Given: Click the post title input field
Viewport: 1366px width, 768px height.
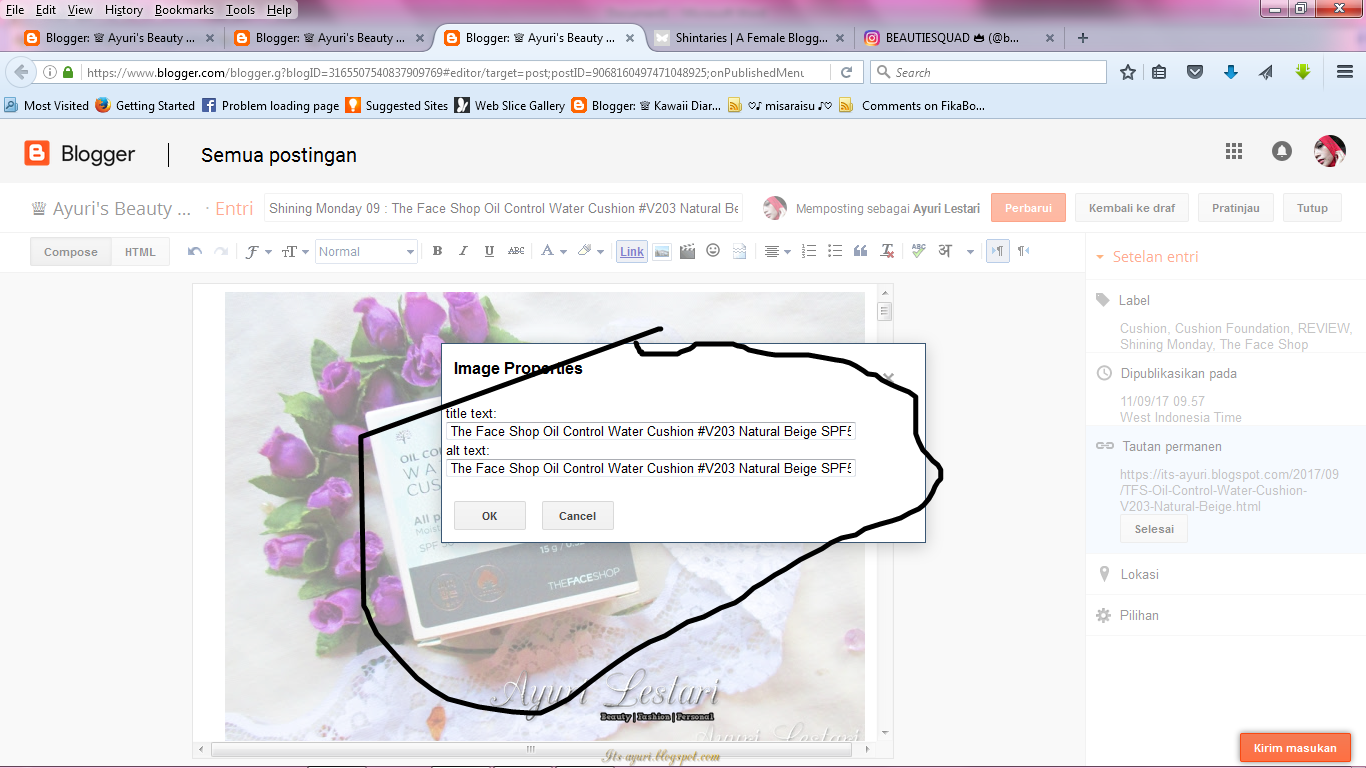Looking at the screenshot, I should (x=504, y=208).
